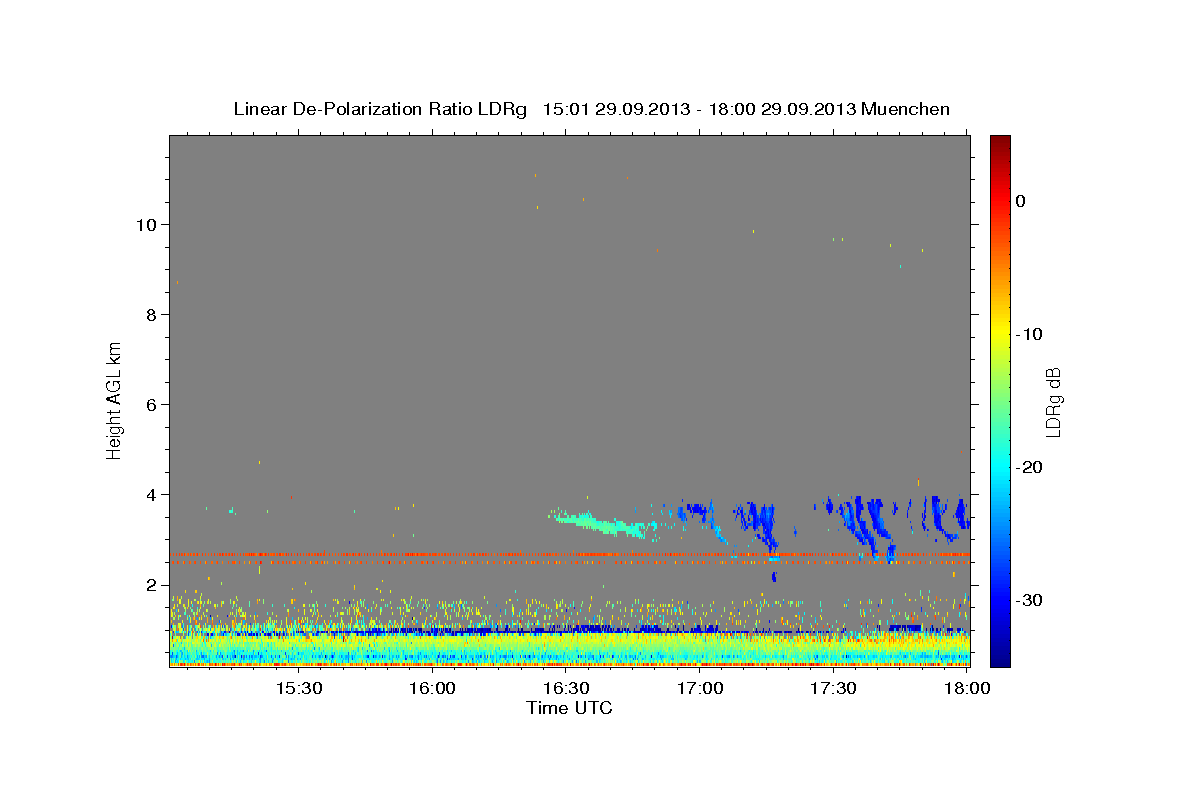Screen dimensions: 1200x800
Task: Click the height tick label "2"
Action: (153, 585)
